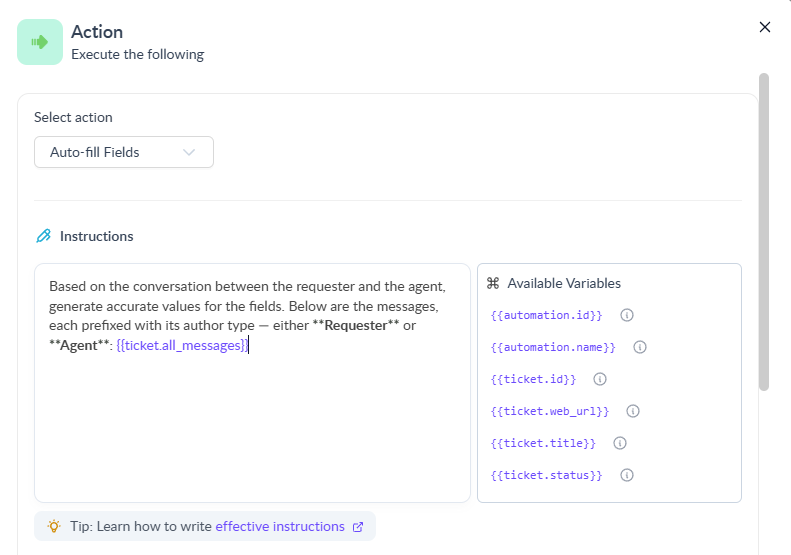
Task: Click the vertical scrollbar of the panel
Action: (764, 230)
